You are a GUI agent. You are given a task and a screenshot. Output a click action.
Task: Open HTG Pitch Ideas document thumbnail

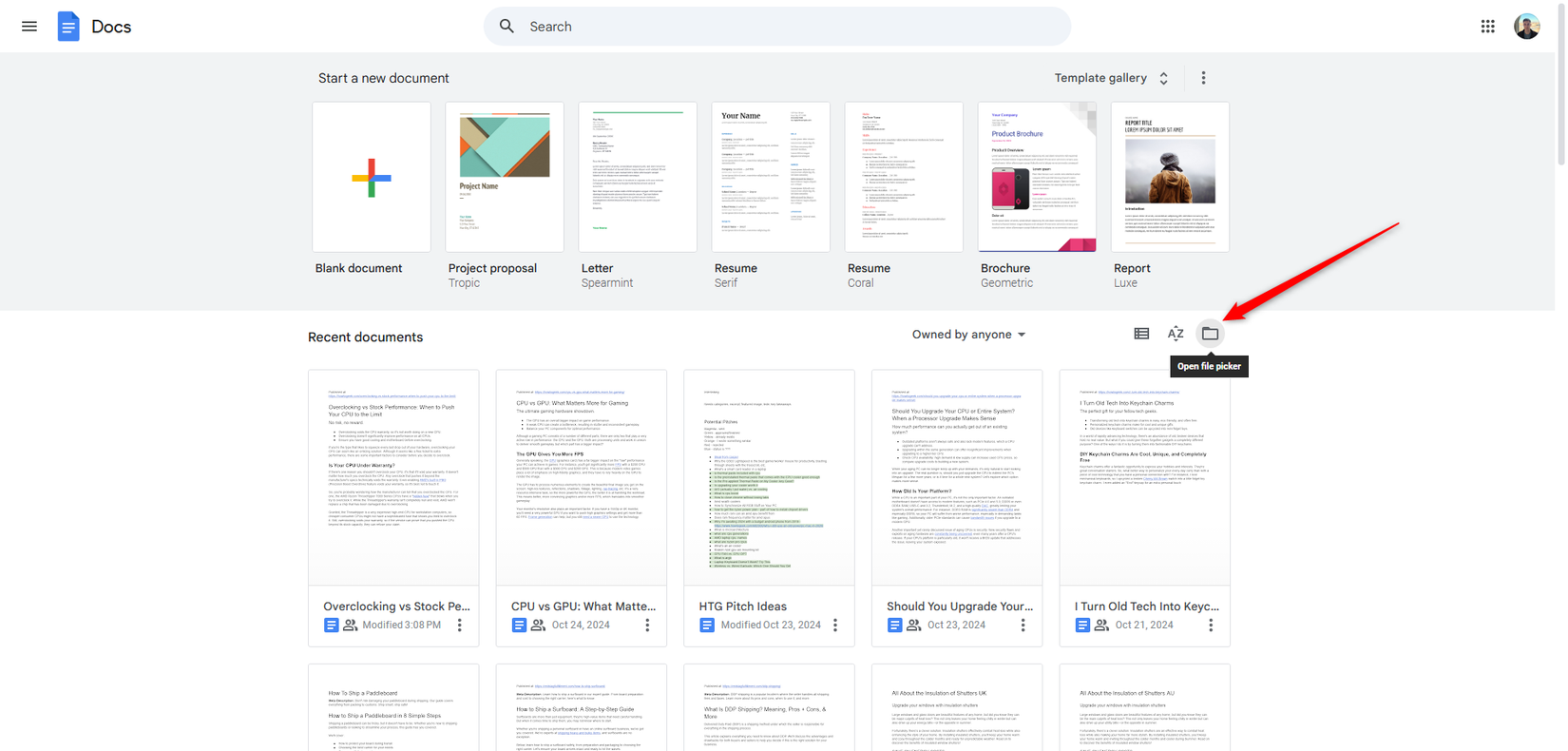(x=769, y=478)
